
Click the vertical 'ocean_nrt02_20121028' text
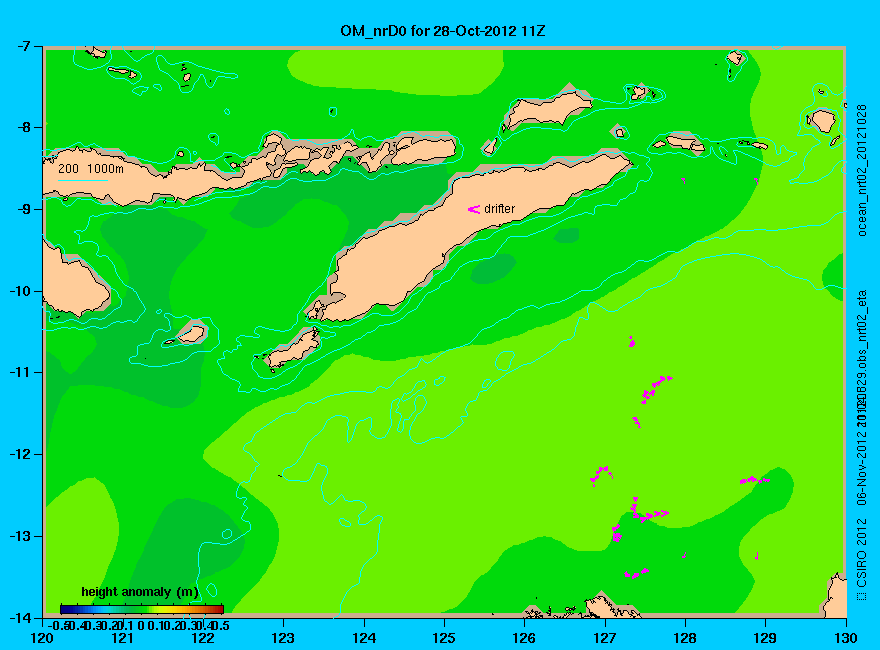tap(861, 170)
